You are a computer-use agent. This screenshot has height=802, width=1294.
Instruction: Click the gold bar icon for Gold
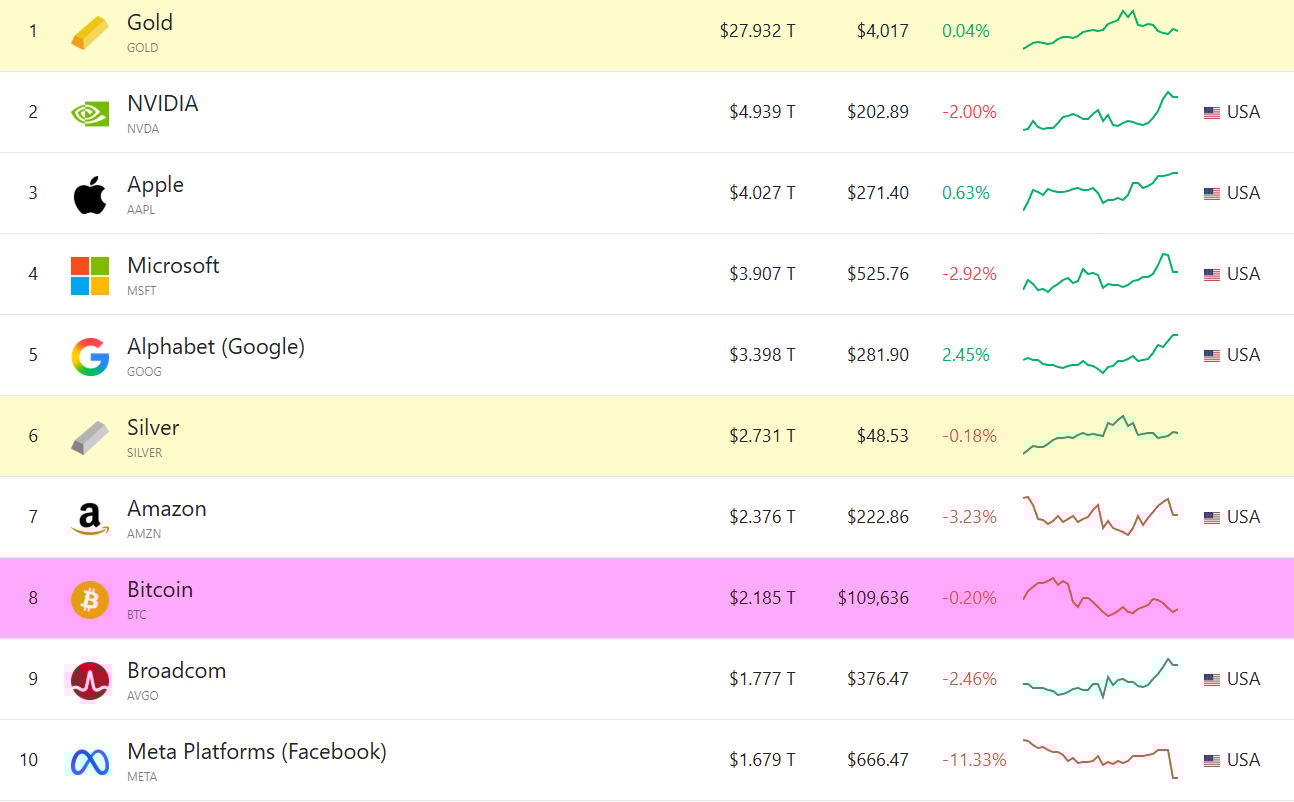pos(88,31)
